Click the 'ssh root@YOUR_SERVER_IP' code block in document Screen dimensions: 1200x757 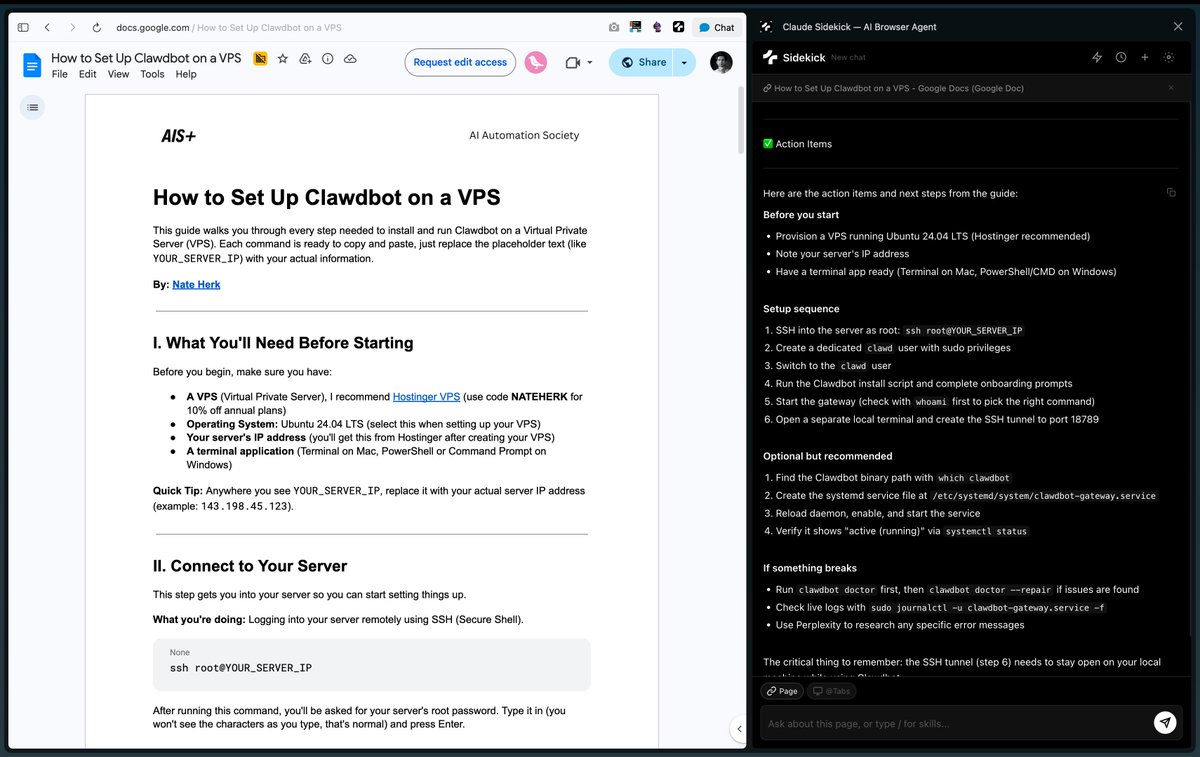point(371,664)
